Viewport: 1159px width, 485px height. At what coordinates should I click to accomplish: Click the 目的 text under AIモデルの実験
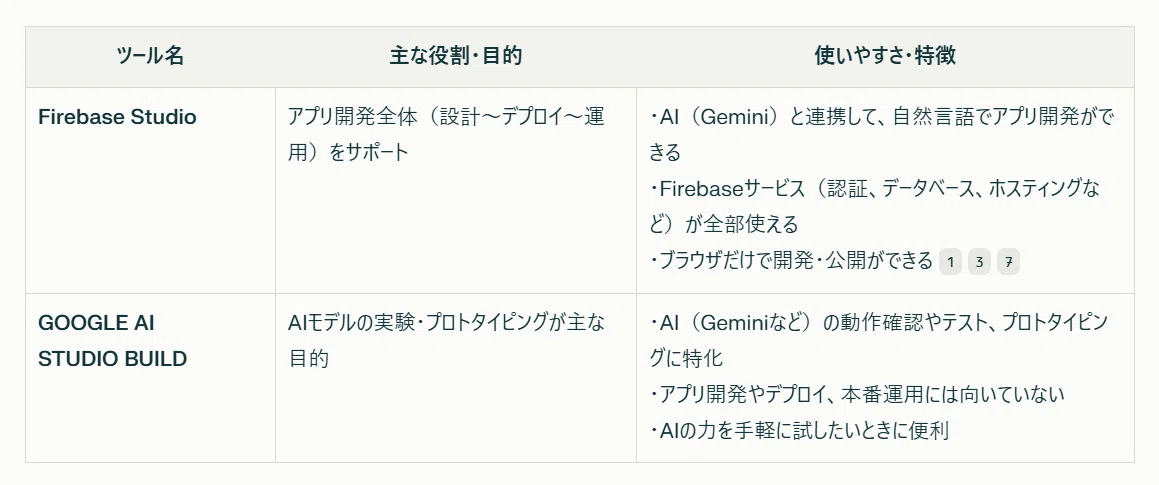pos(308,359)
